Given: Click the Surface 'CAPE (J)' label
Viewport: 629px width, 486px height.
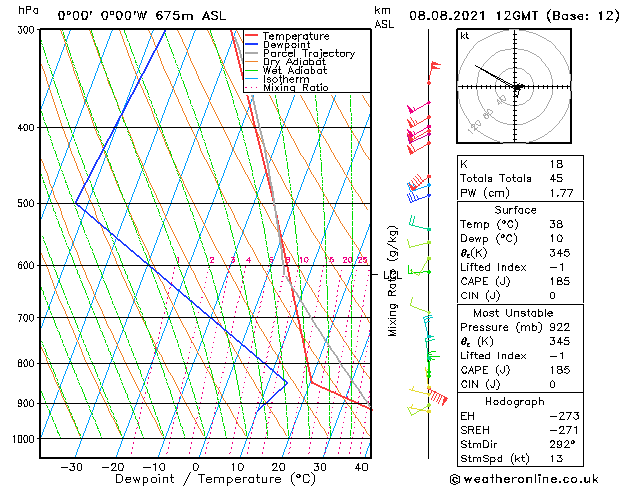Looking at the screenshot, I should pos(485,281).
